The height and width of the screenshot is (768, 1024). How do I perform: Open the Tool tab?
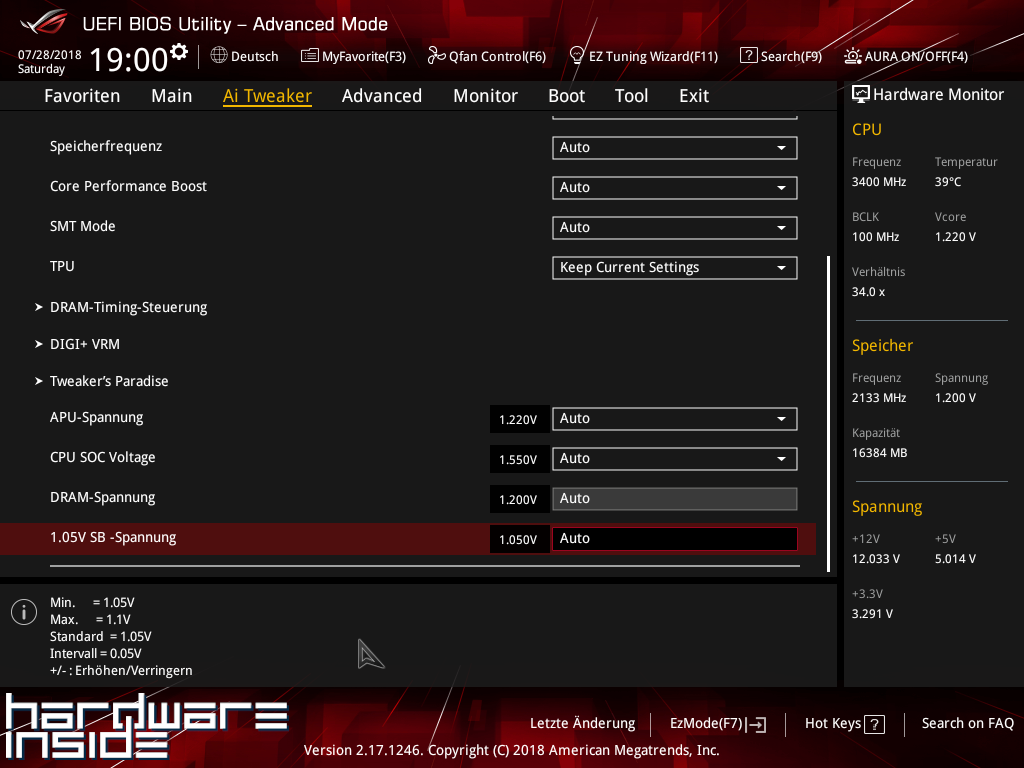pos(632,96)
